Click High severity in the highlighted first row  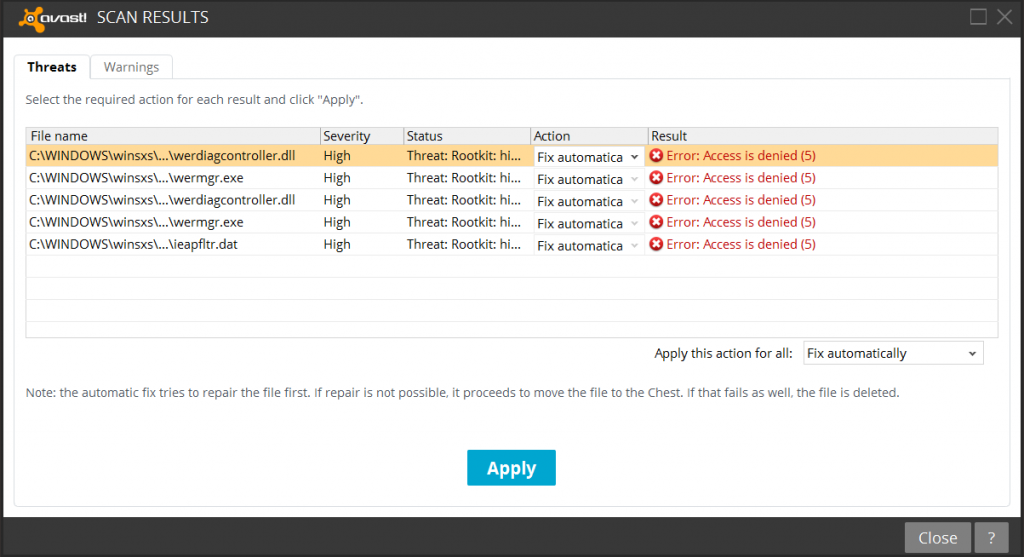[337, 155]
